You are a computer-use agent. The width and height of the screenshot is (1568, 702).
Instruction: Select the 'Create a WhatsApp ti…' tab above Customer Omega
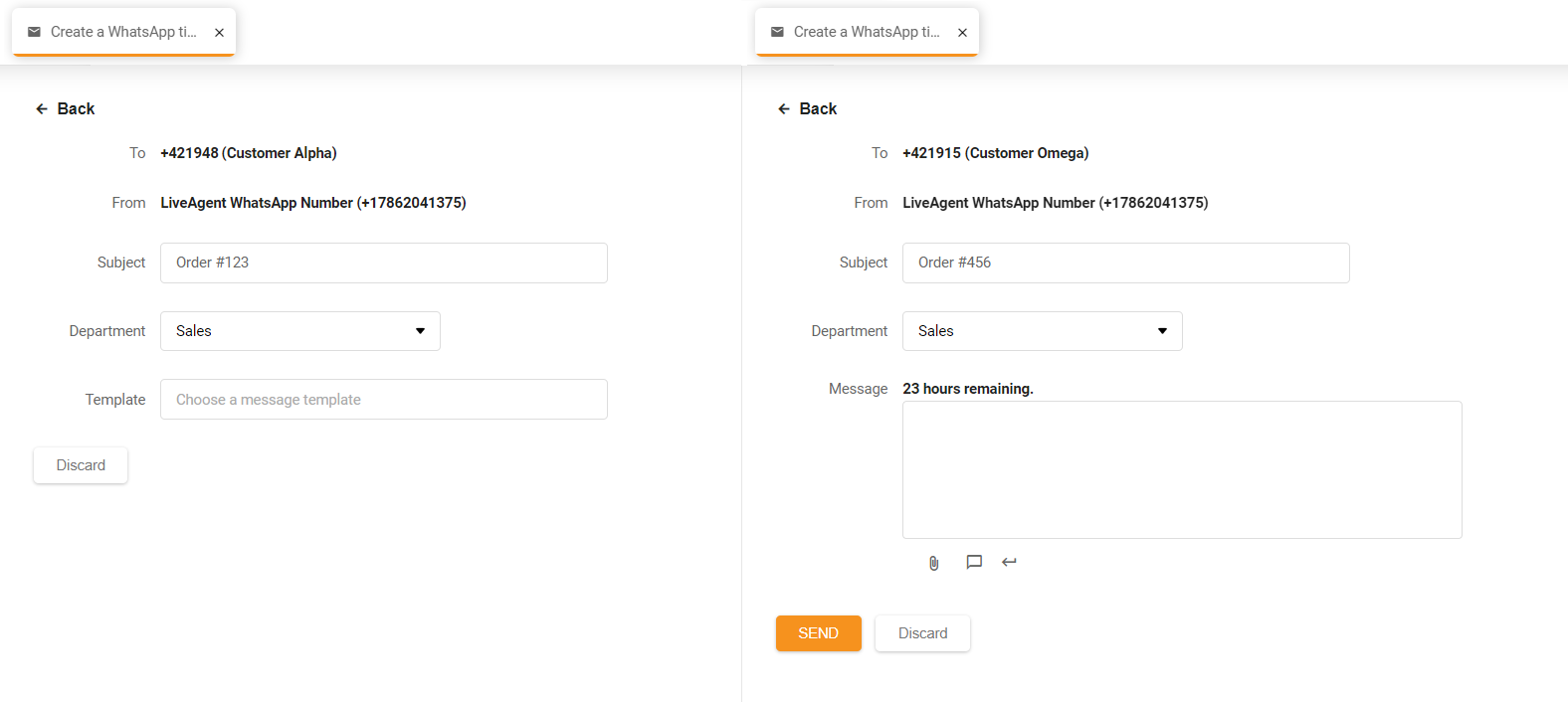[x=867, y=32]
